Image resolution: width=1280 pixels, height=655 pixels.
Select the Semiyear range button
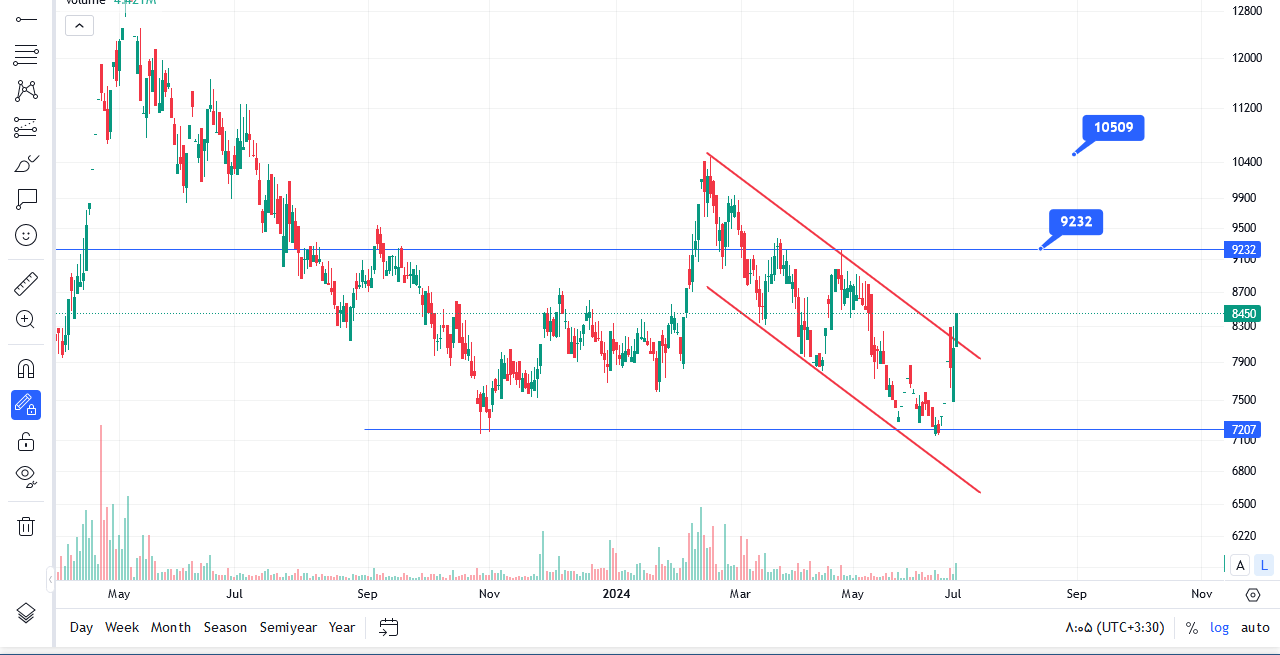(x=288, y=628)
